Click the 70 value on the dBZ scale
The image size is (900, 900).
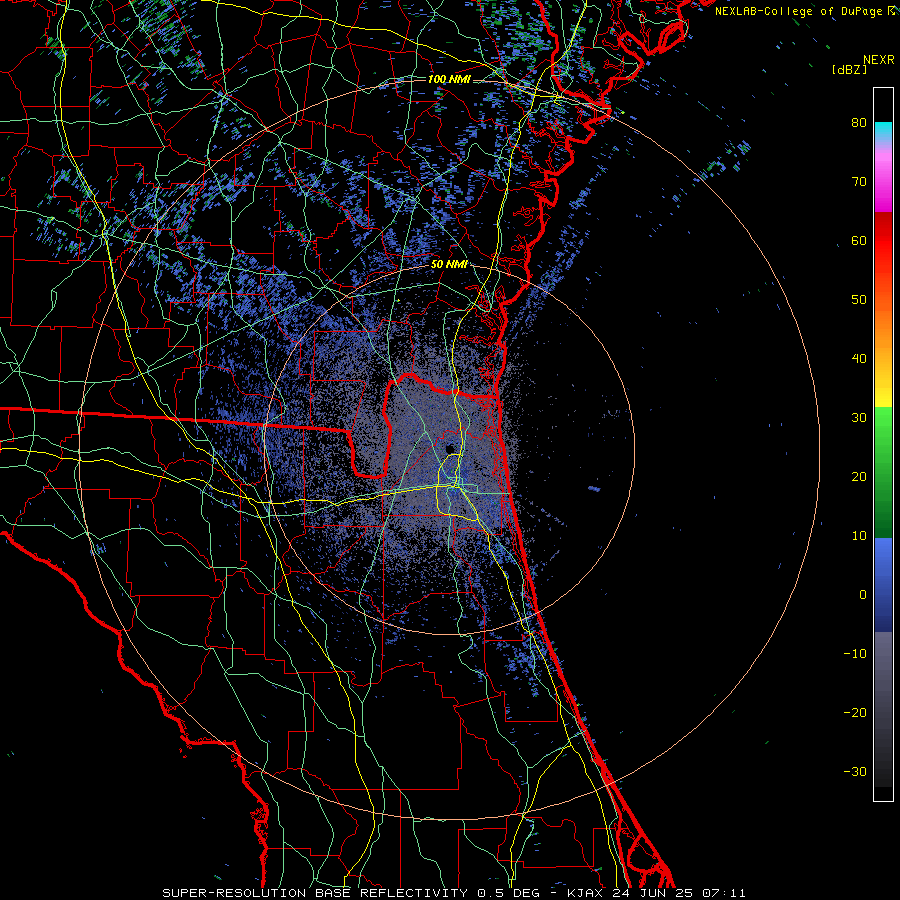point(859,182)
